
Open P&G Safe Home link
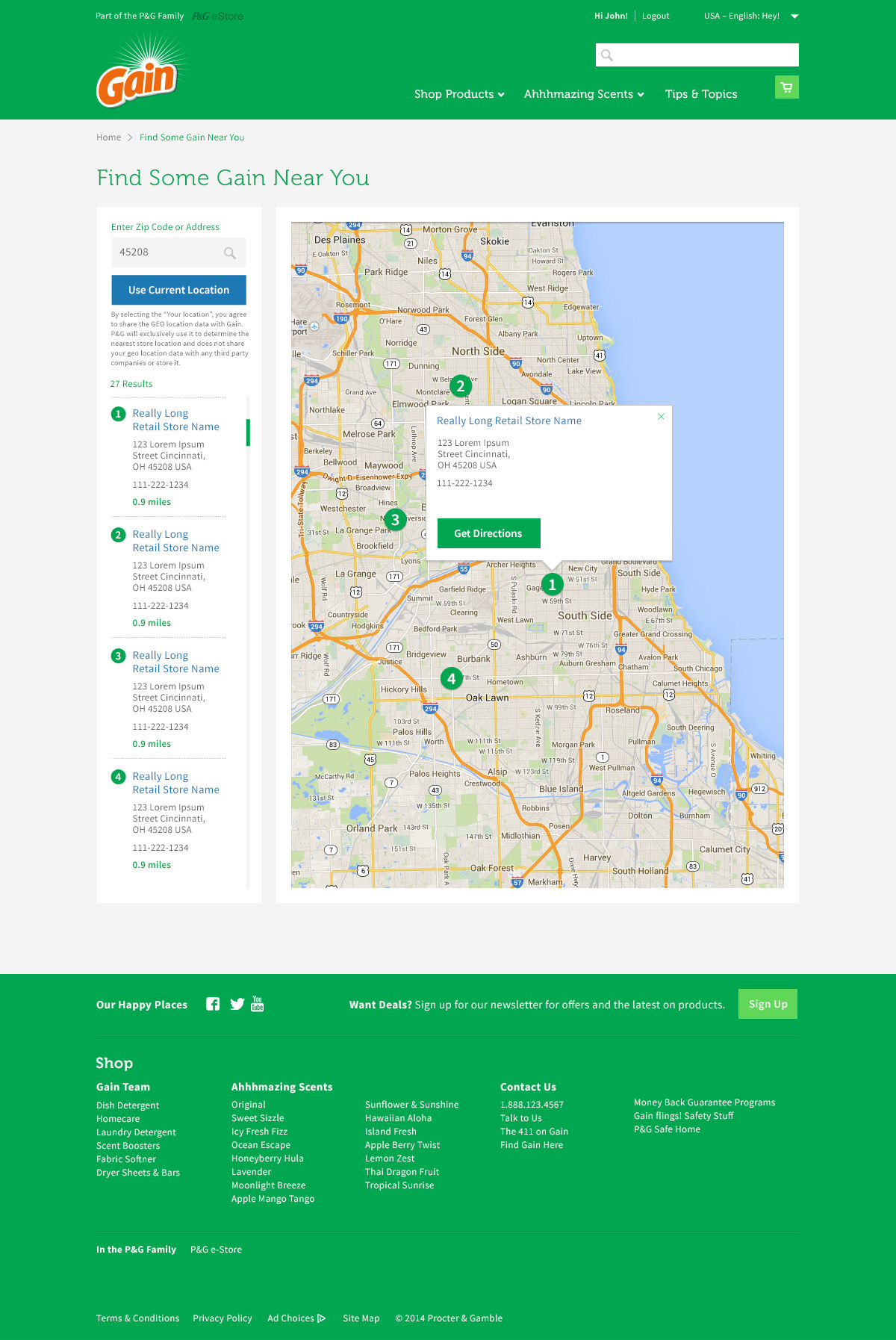pyautogui.click(x=668, y=1129)
